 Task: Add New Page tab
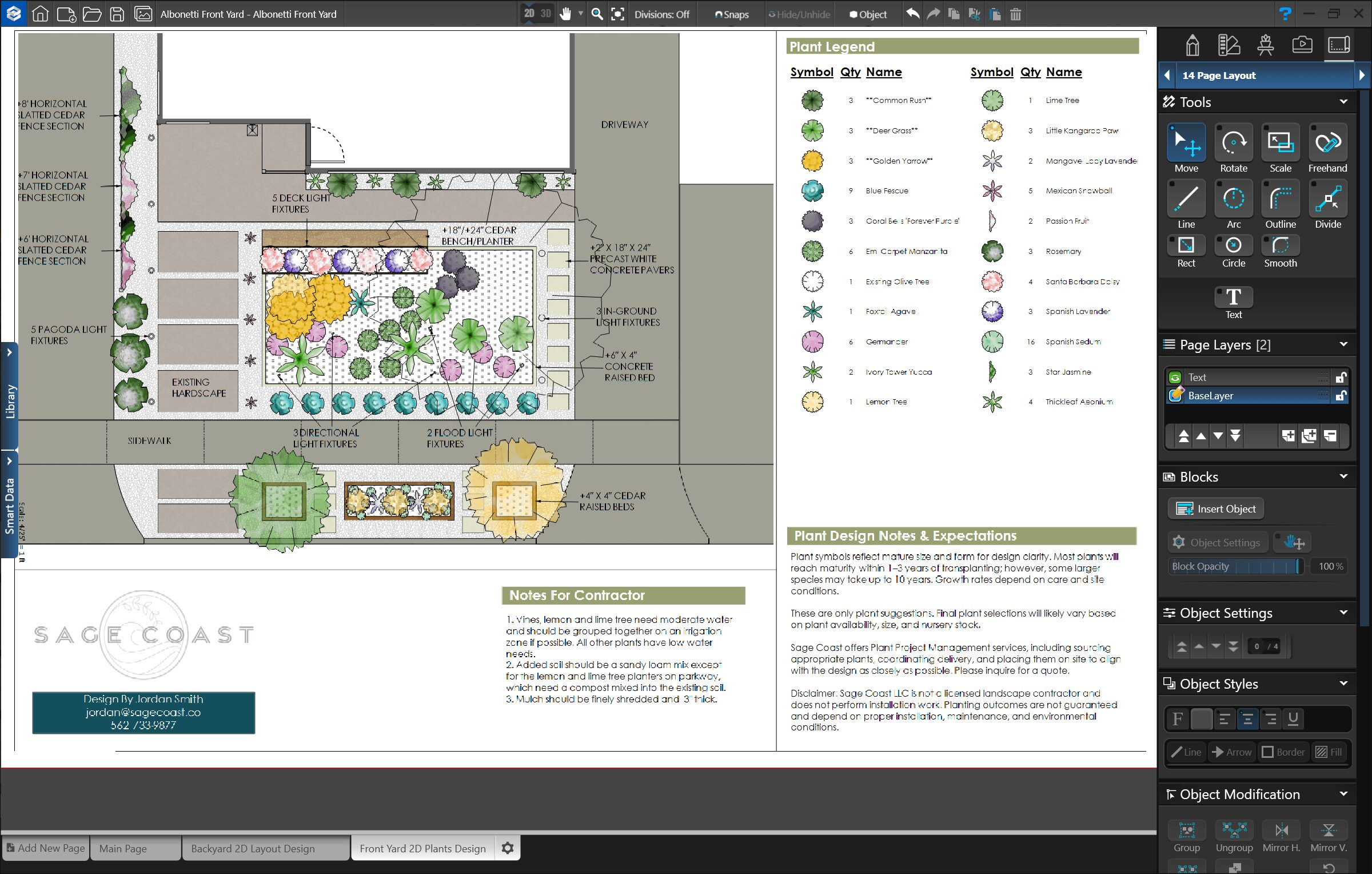46,848
